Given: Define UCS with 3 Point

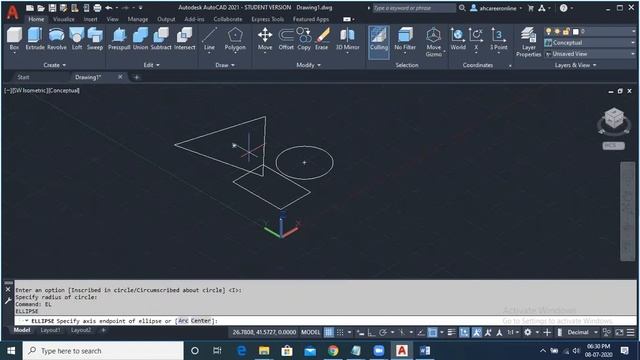Looking at the screenshot, I should tap(498, 39).
